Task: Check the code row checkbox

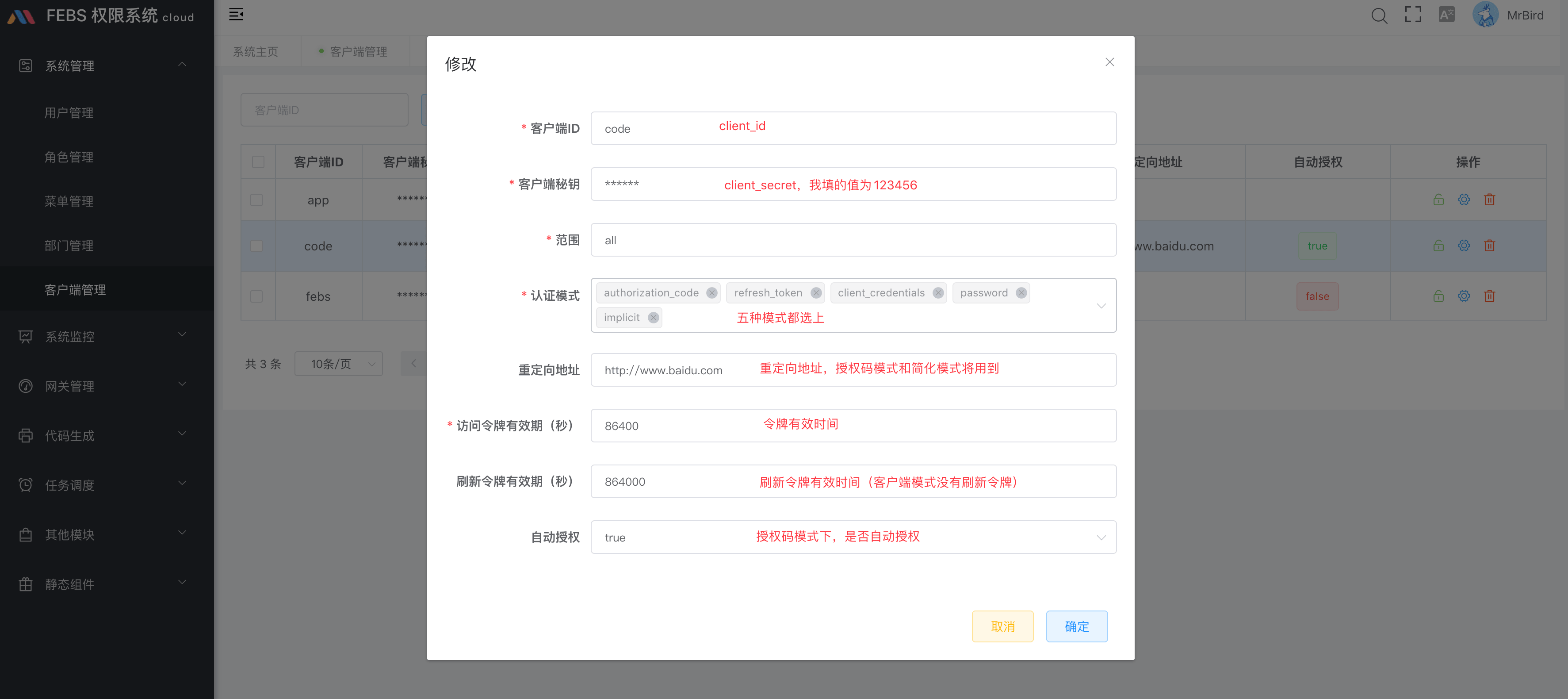Action: point(256,246)
